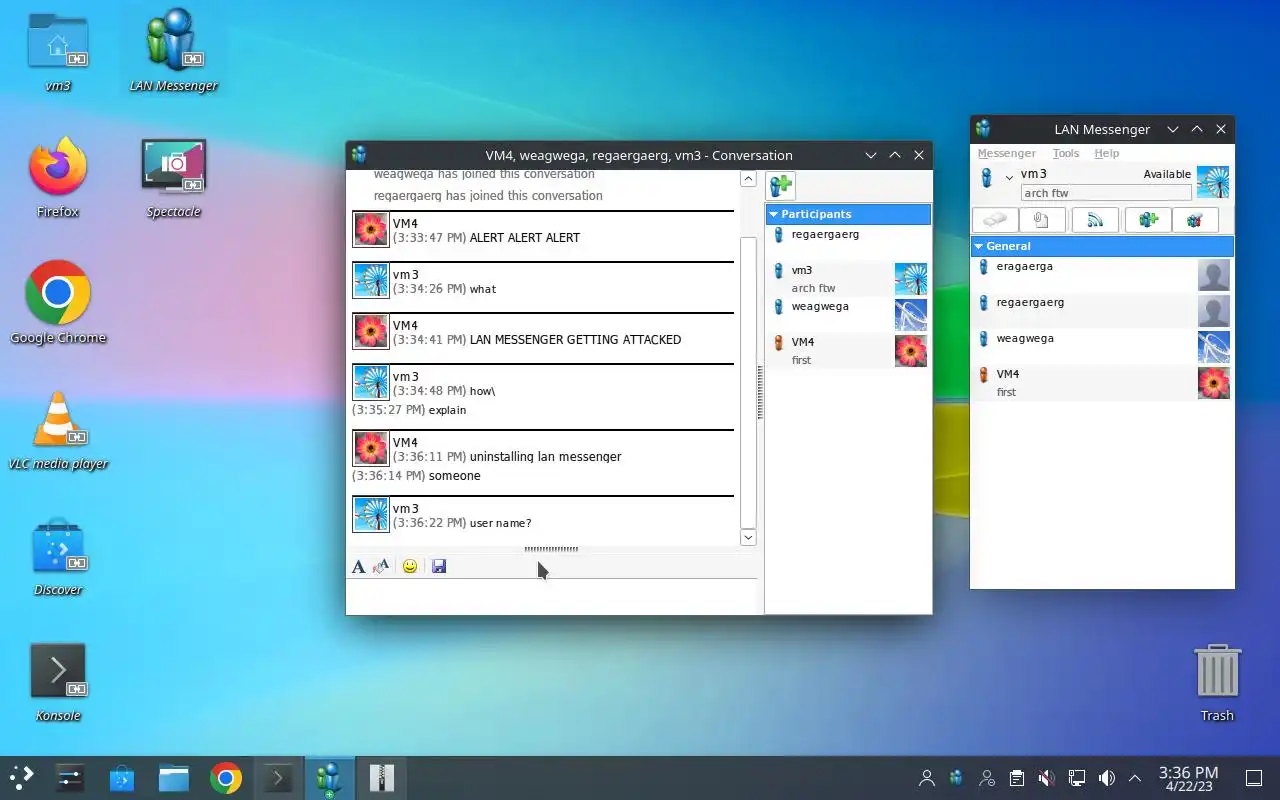Image resolution: width=1280 pixels, height=800 pixels.
Task: Click the greyed-out chat bubbles toolbar button
Action: 995,220
